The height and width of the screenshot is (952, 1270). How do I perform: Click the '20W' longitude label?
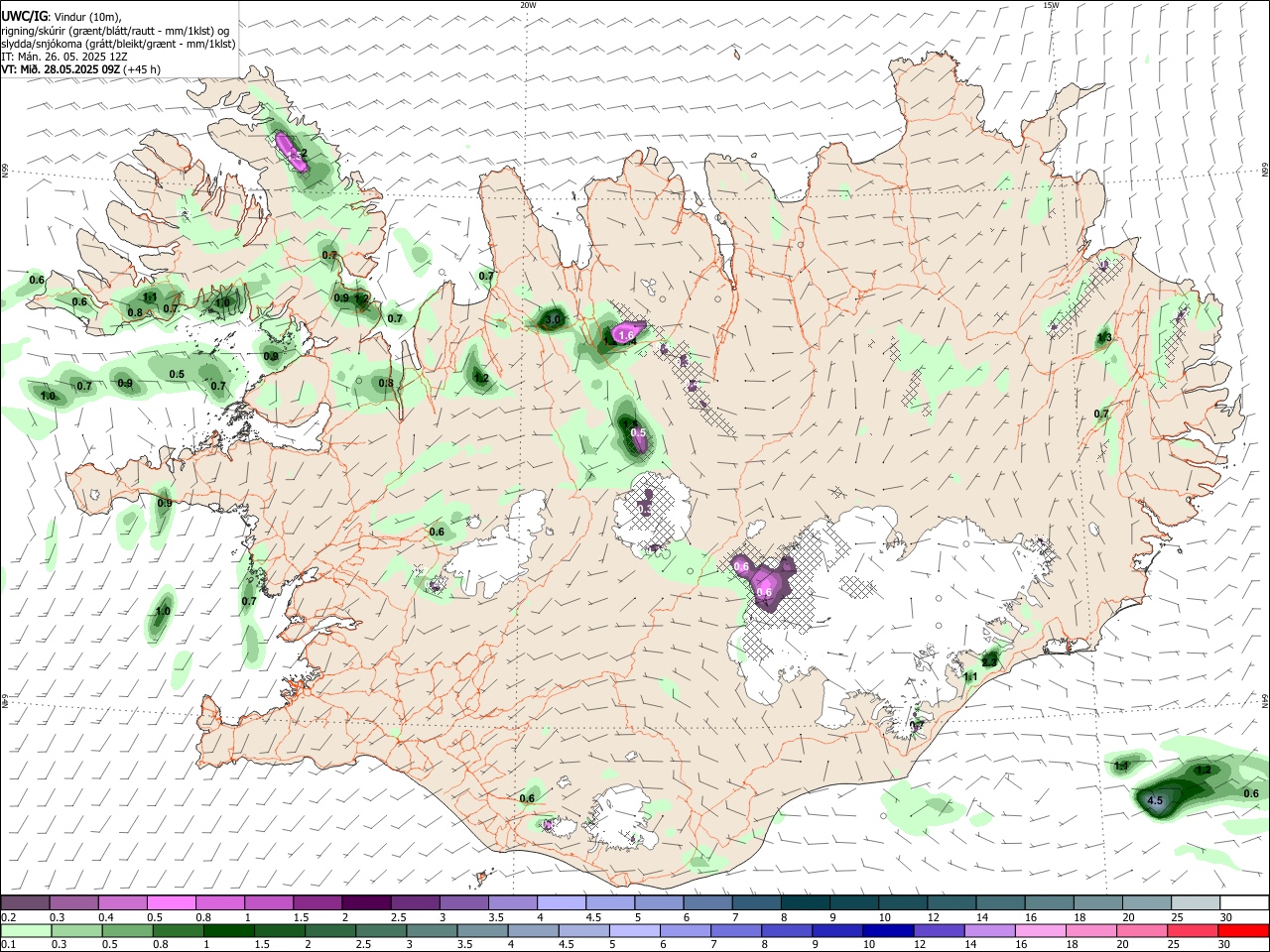coord(528,5)
